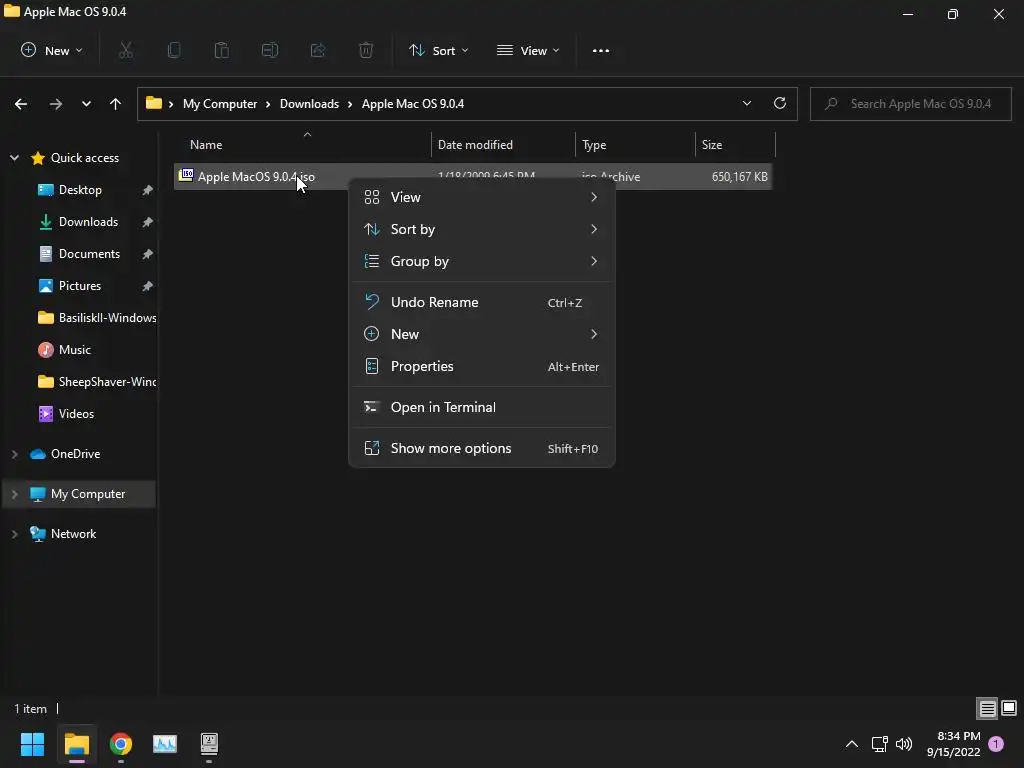Select Network in the sidebar
Image resolution: width=1024 pixels, height=768 pixels.
coord(73,534)
